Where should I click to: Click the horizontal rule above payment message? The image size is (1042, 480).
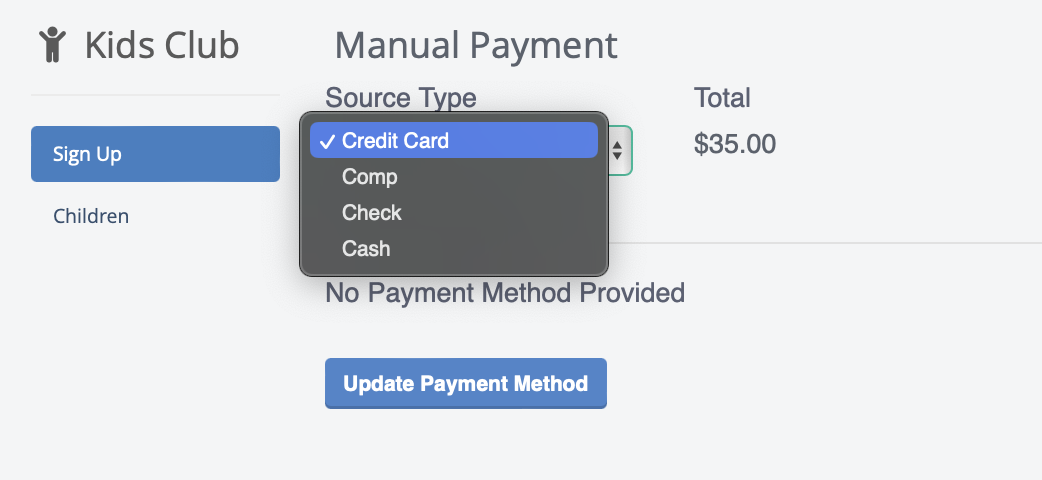tap(820, 242)
